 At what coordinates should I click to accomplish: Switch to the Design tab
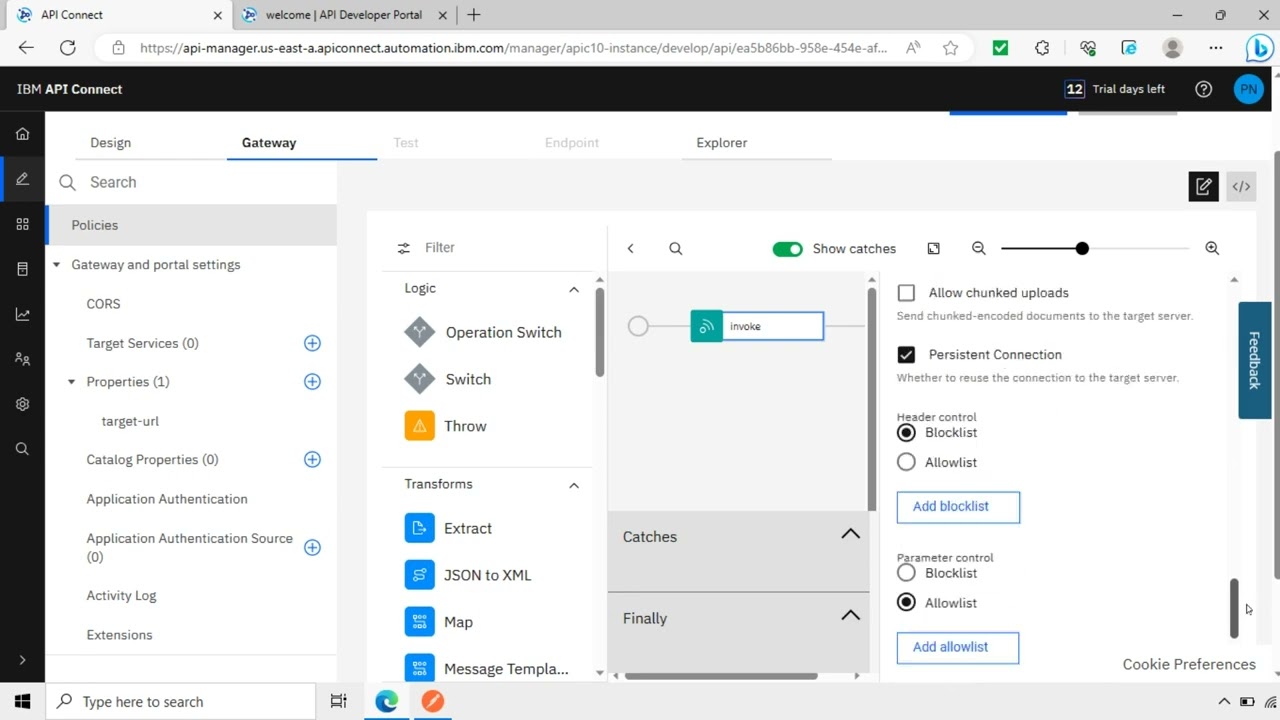coord(110,142)
